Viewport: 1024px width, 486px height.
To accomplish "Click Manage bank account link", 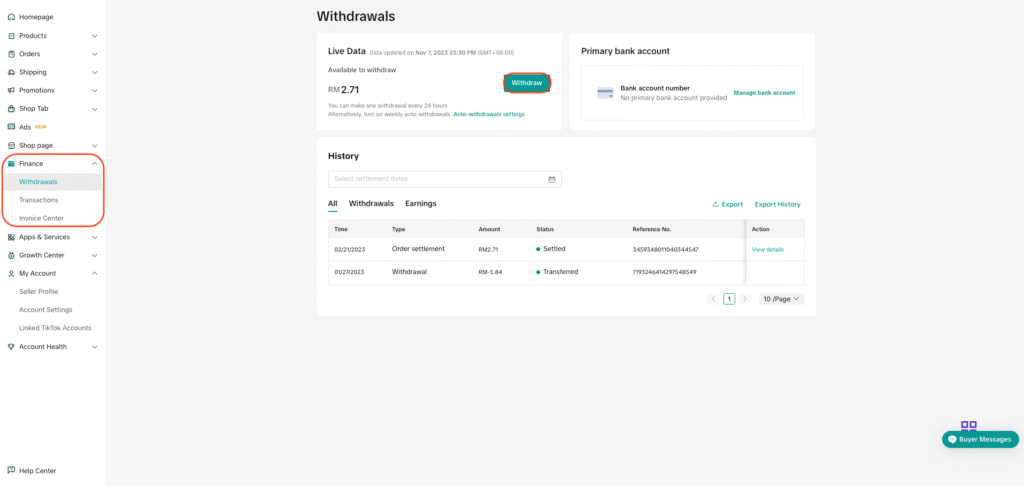I will 764,93.
